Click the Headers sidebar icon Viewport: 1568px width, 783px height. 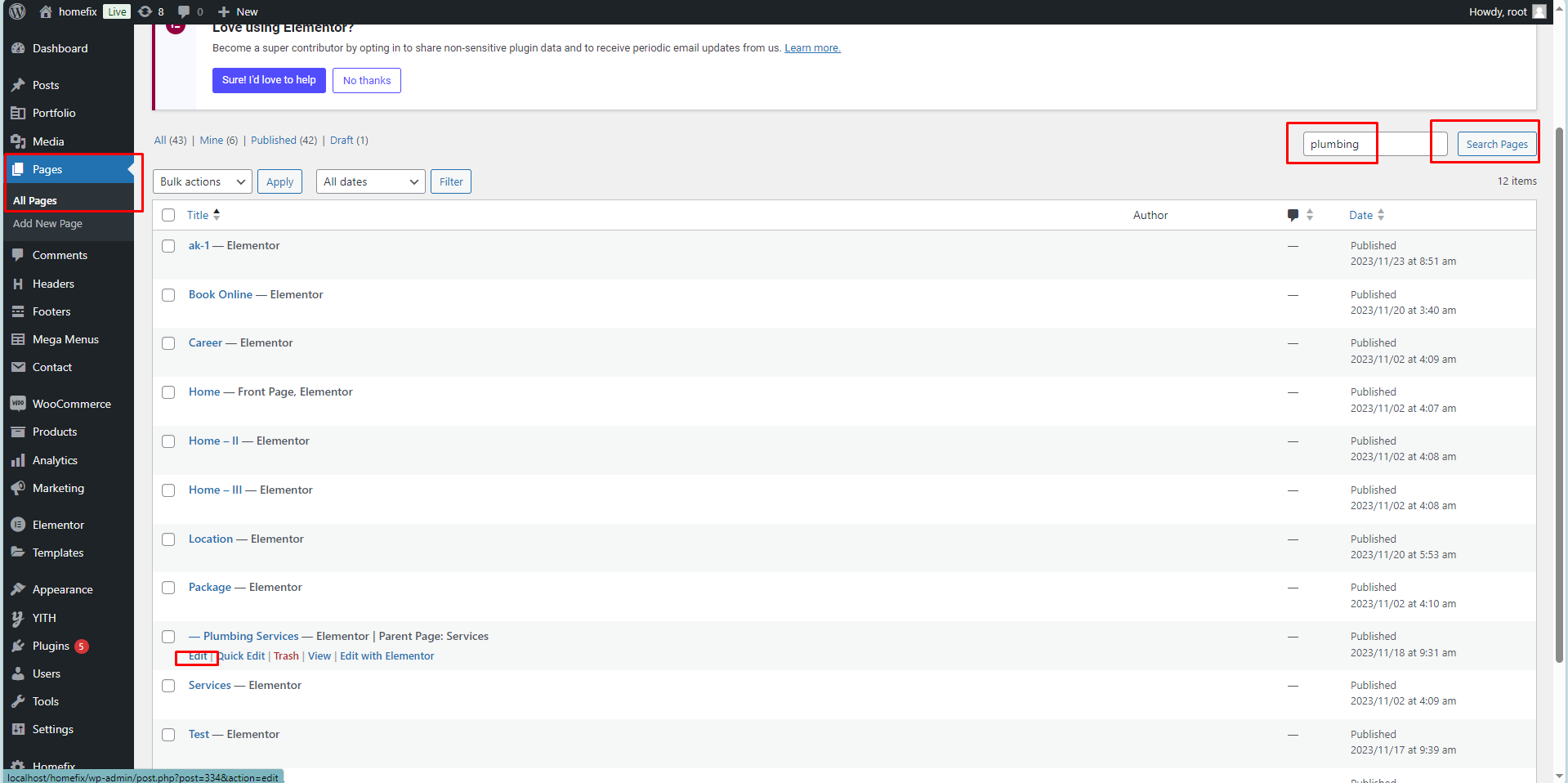click(18, 284)
